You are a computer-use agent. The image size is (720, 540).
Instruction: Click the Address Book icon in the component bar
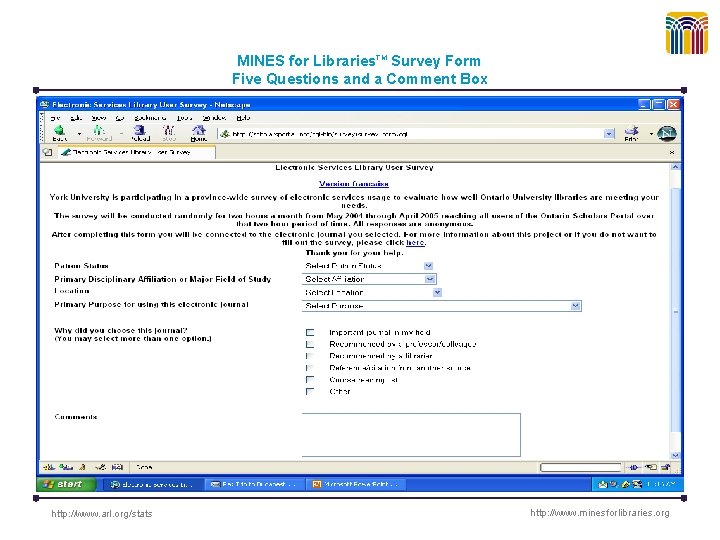pos(118,467)
